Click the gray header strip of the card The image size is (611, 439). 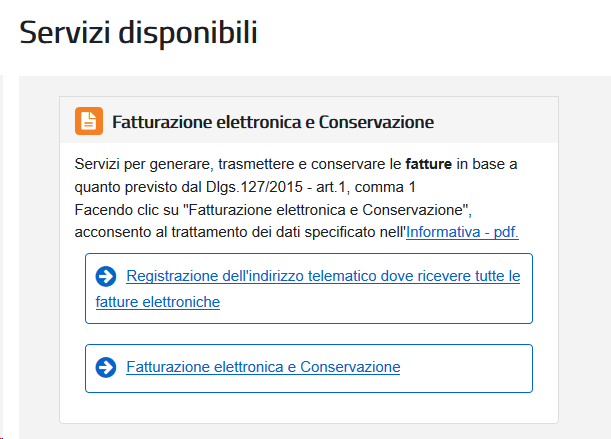coord(309,120)
